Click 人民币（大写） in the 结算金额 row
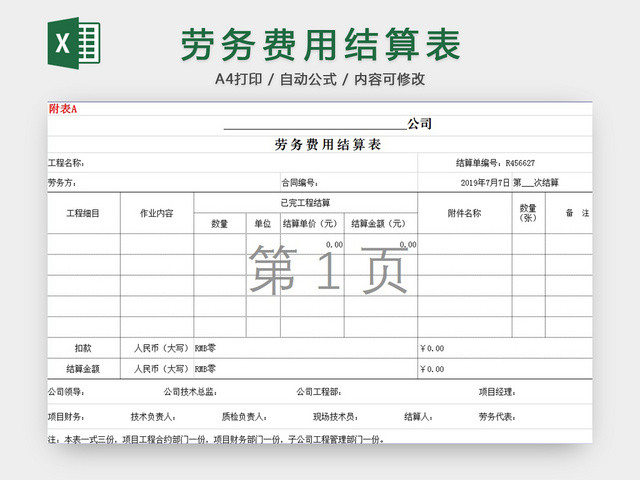The image size is (640, 480). point(161,369)
